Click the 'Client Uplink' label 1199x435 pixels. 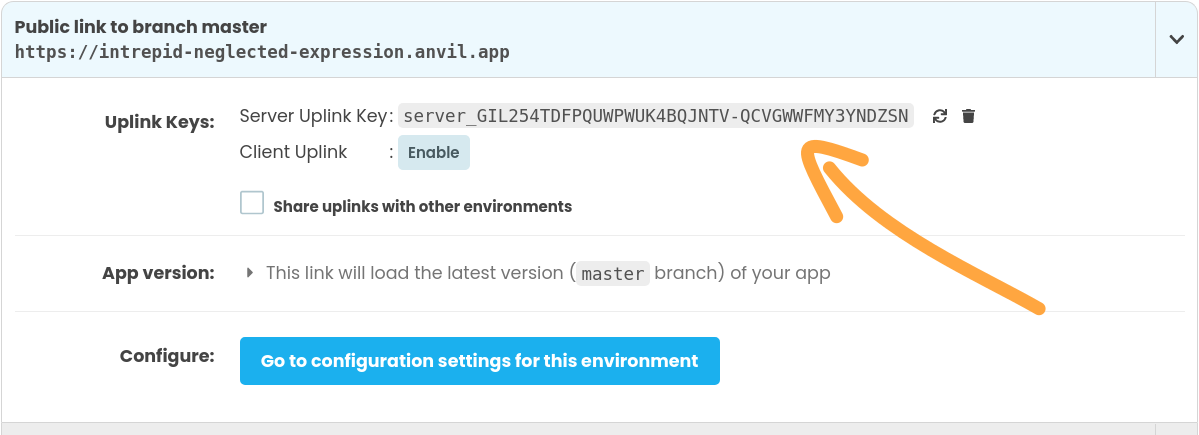(x=293, y=152)
